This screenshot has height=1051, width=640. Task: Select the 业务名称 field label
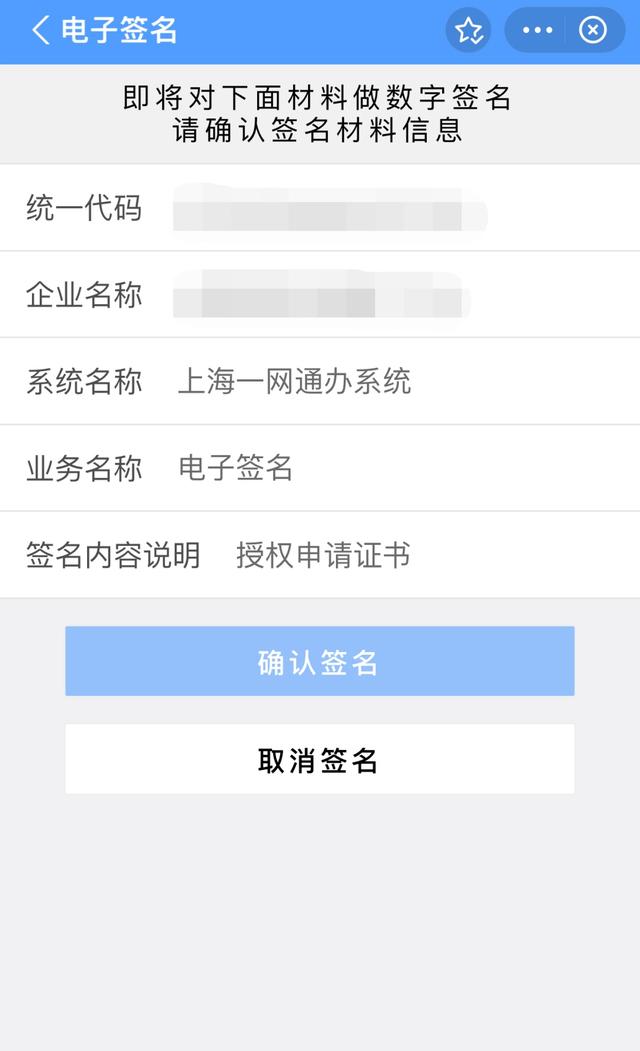(84, 468)
